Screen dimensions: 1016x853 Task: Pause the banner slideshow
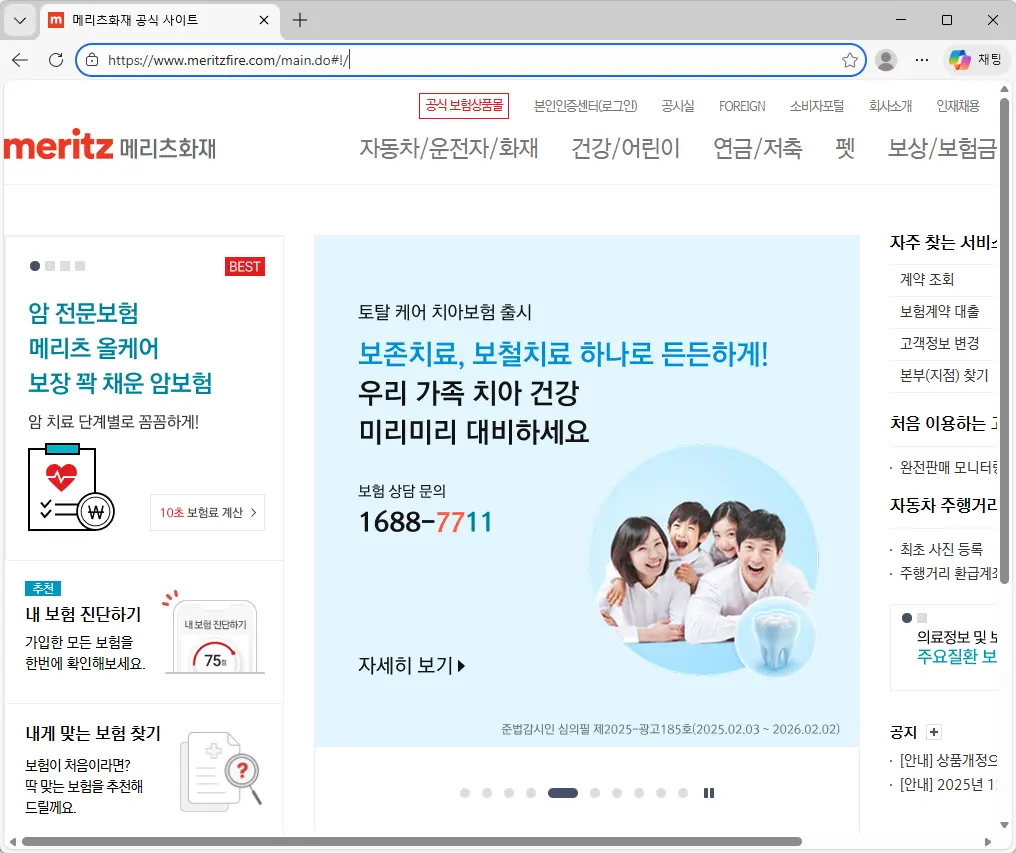pyautogui.click(x=709, y=793)
